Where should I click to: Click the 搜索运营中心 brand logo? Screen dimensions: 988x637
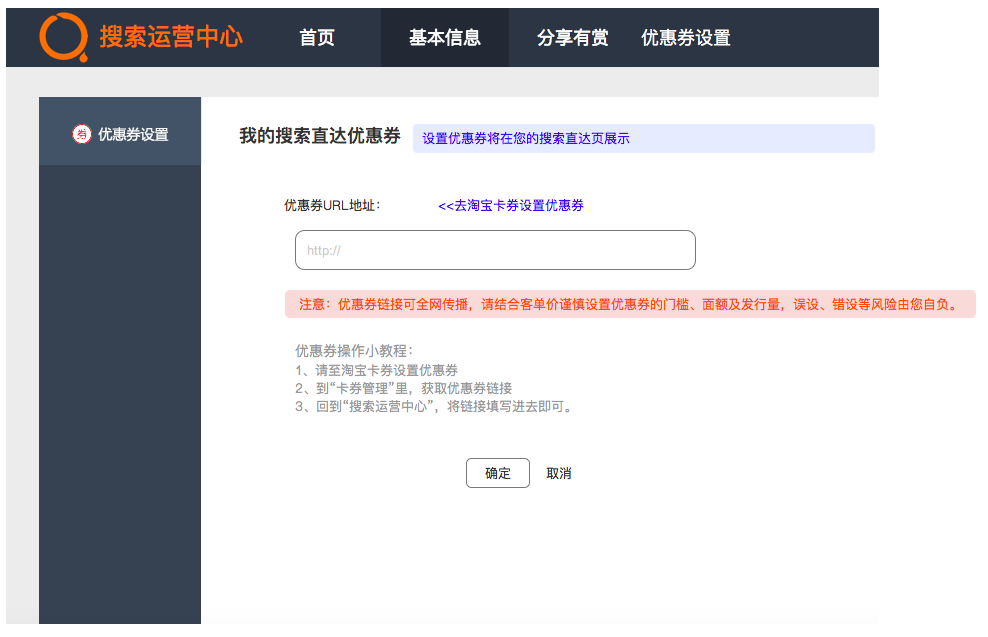(171, 37)
